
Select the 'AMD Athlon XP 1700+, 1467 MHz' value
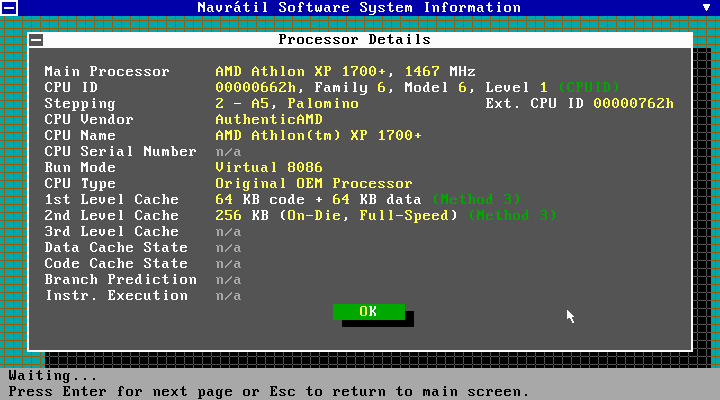(x=345, y=72)
